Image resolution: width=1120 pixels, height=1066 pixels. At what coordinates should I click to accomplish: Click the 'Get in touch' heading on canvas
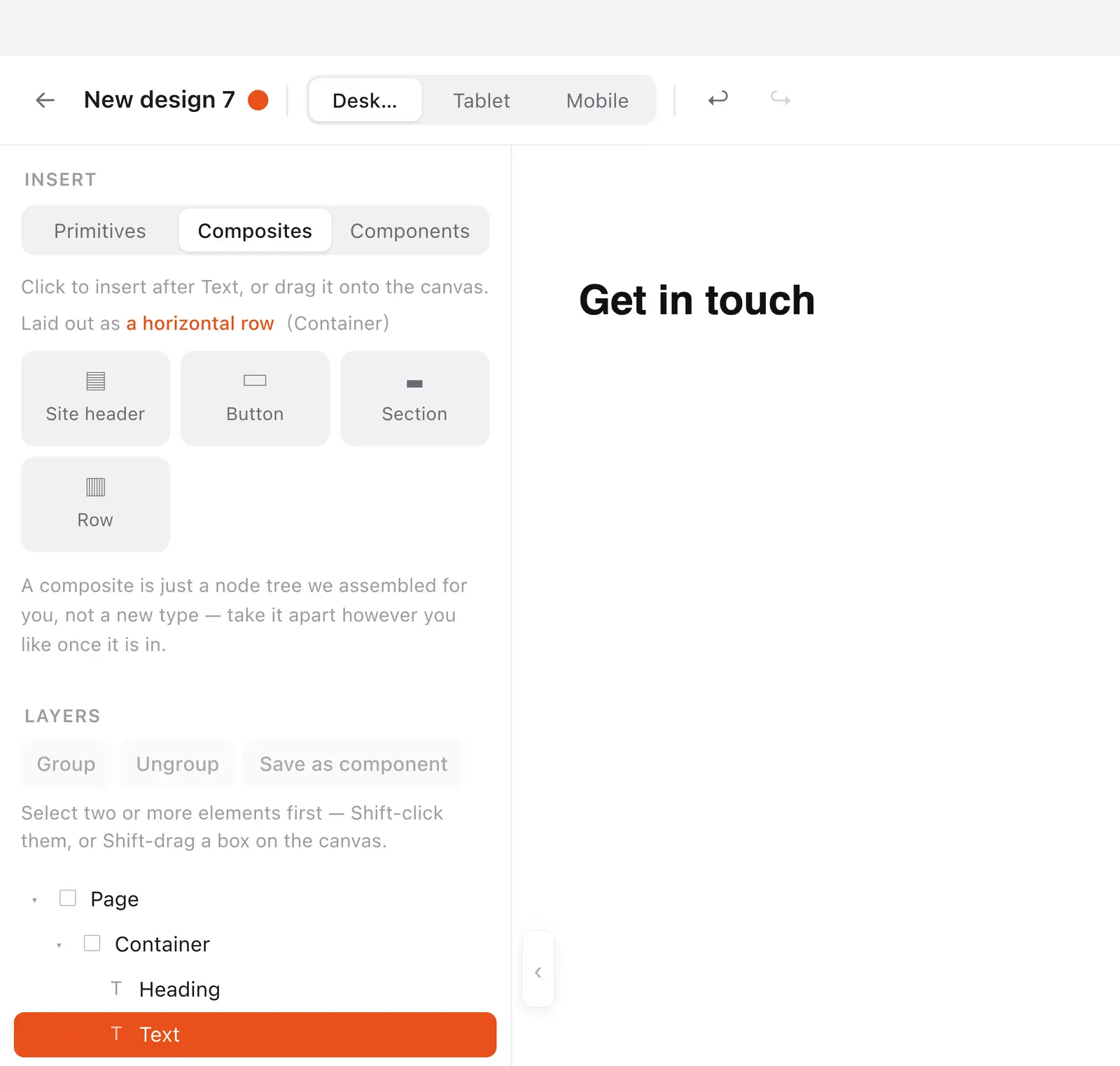point(697,300)
